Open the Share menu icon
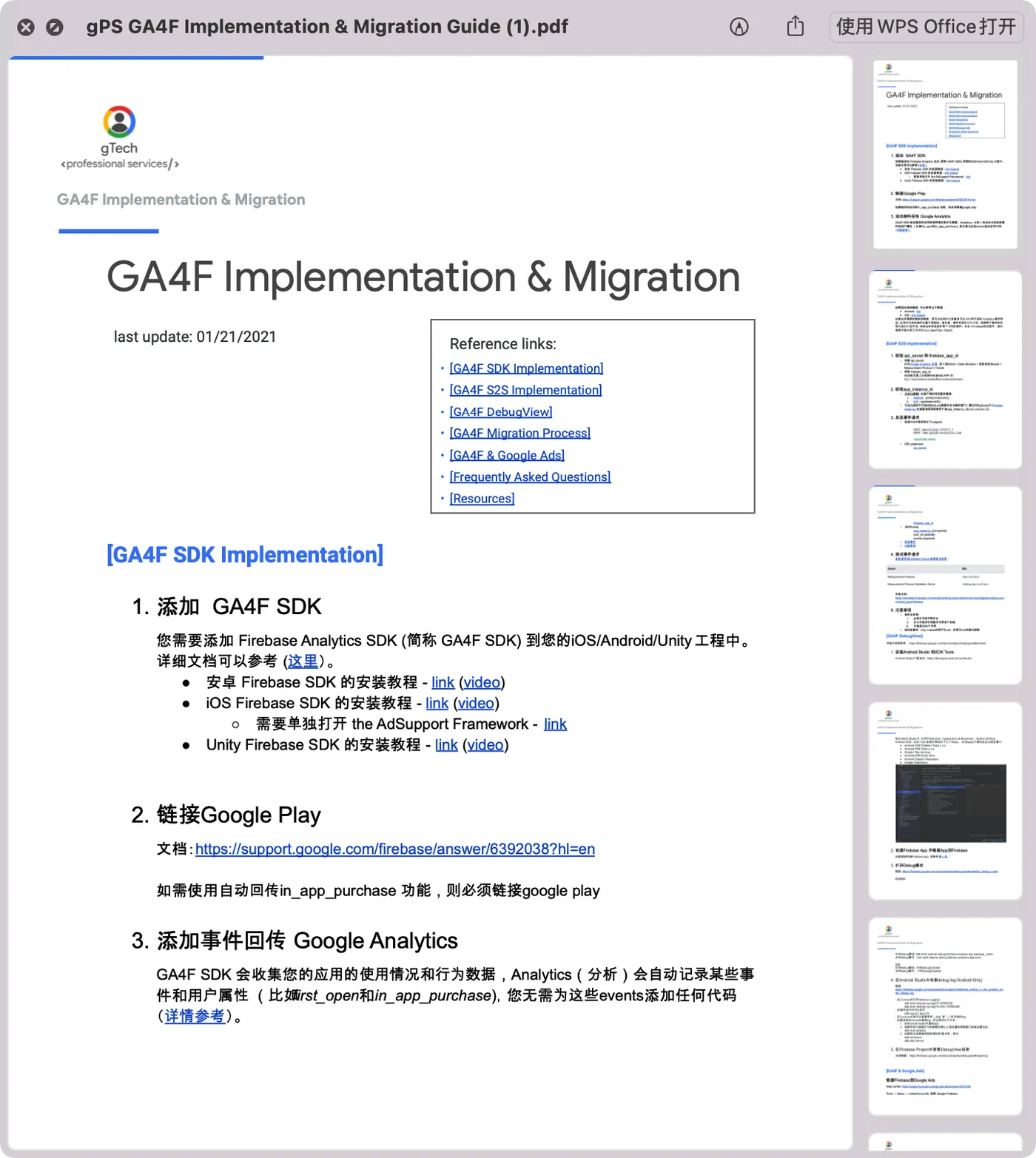The width and height of the screenshot is (1036, 1158). [795, 26]
